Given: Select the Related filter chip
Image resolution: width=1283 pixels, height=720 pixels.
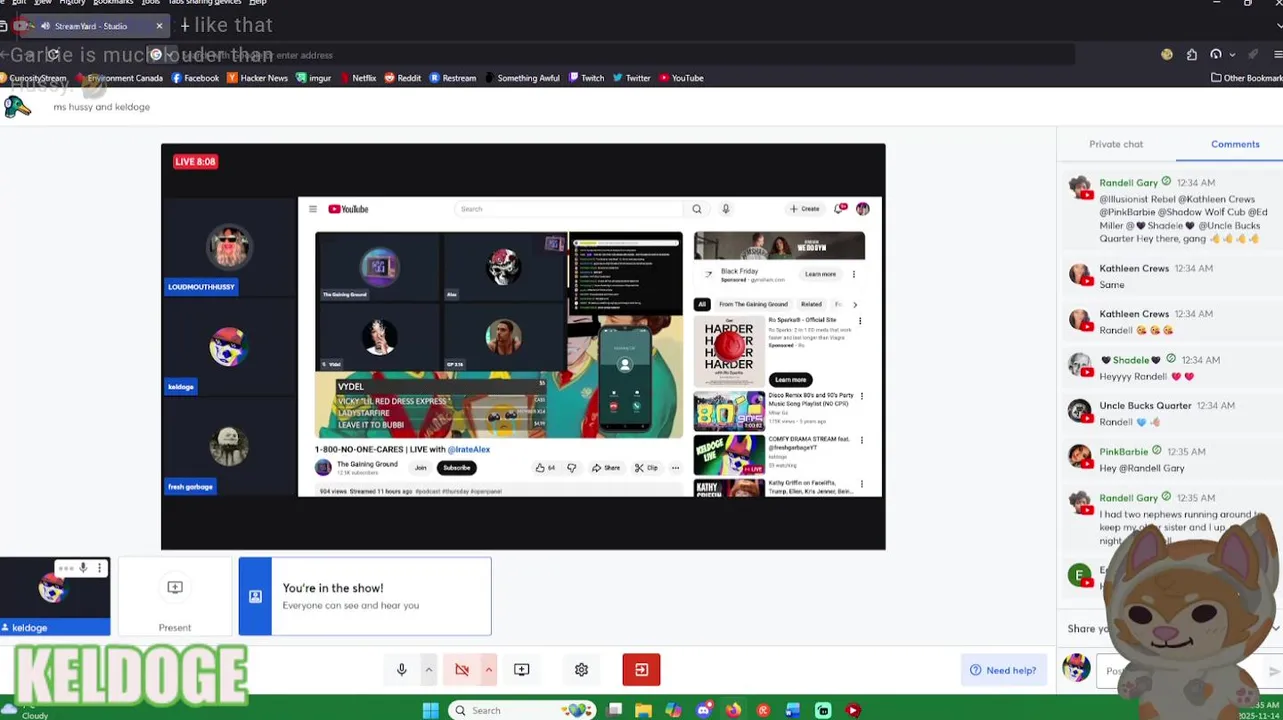Looking at the screenshot, I should [x=811, y=304].
